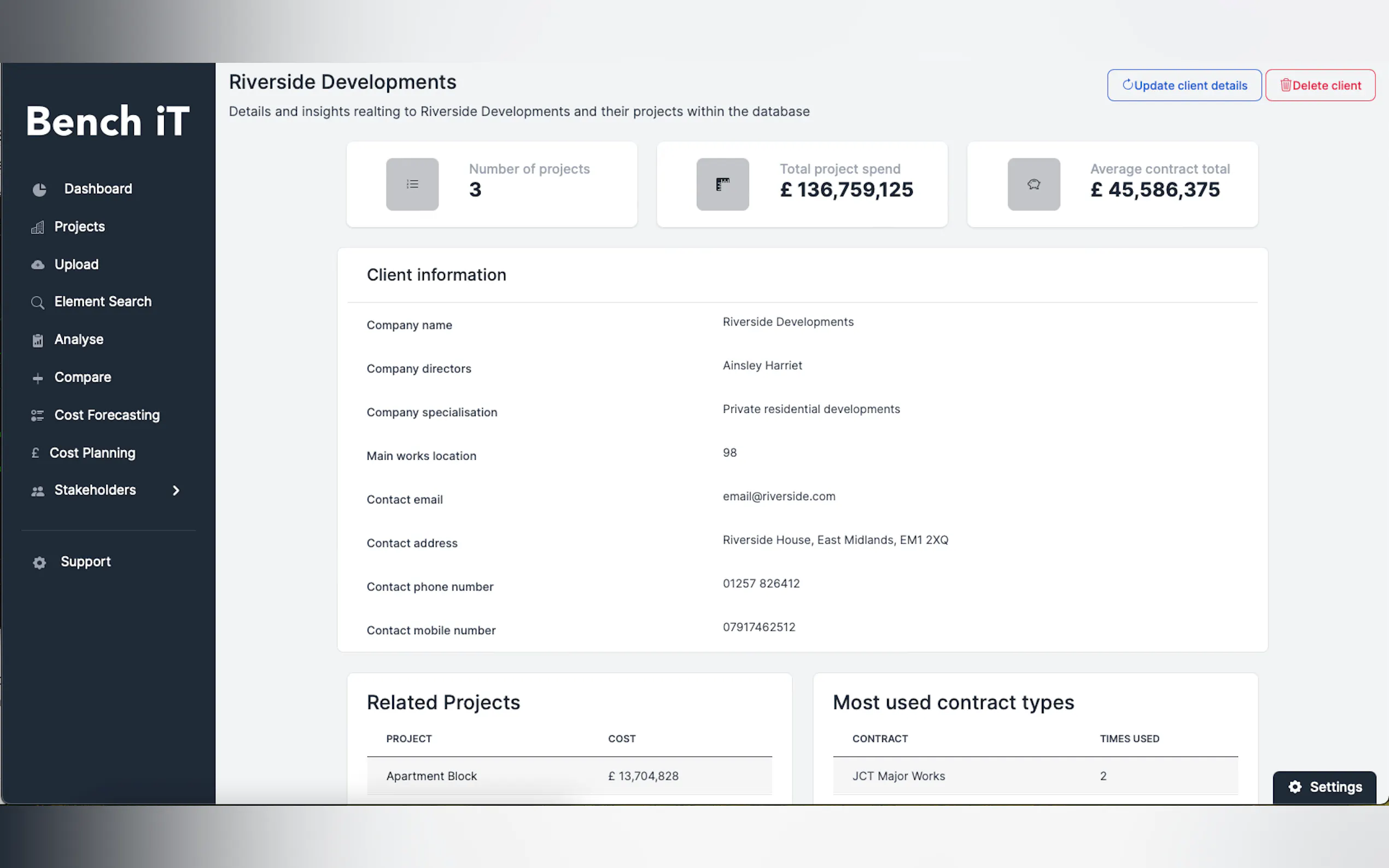Screen dimensions: 1389x868
Task: Expand the Stakeholders submenu chevron
Action: coord(176,490)
